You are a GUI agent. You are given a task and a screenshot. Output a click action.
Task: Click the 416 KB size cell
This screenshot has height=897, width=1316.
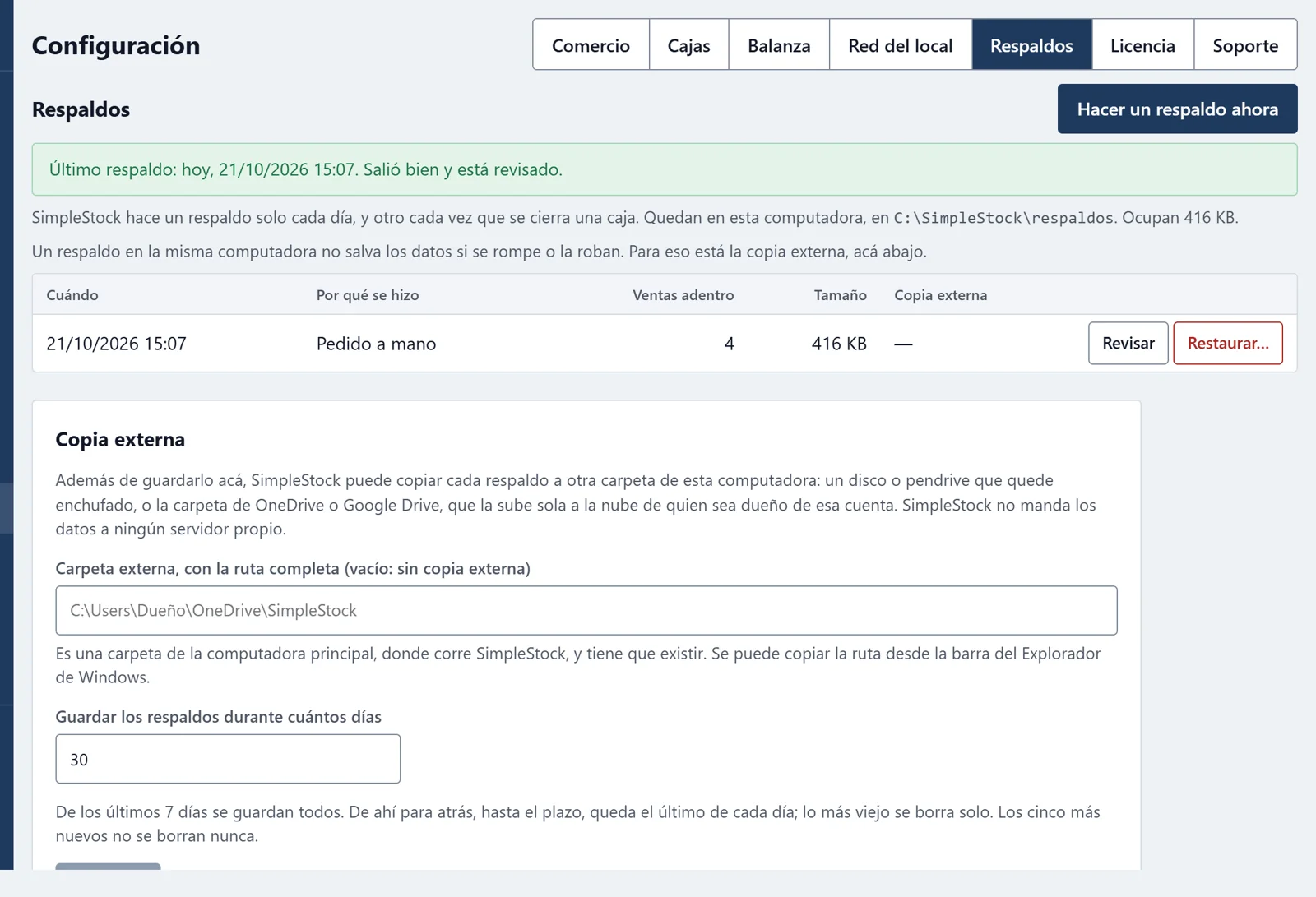[x=839, y=344]
